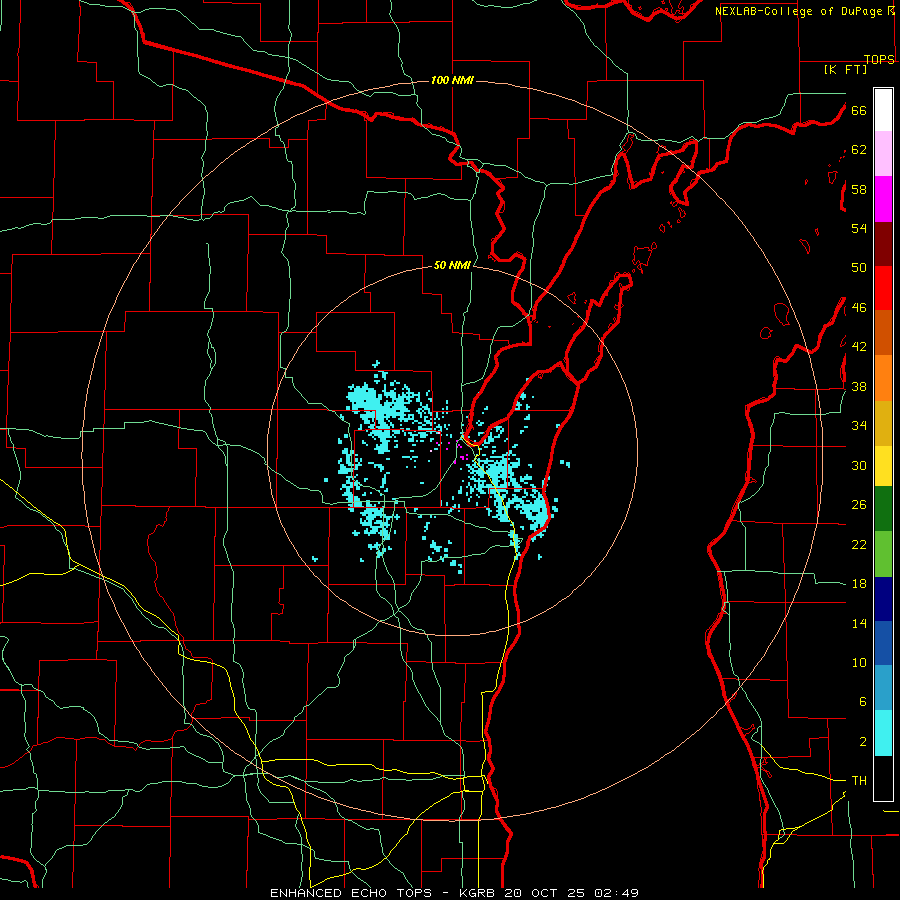This screenshot has width=900, height=900.
Task: Pick the light blue 6 kft swatch
Action: 883,688
